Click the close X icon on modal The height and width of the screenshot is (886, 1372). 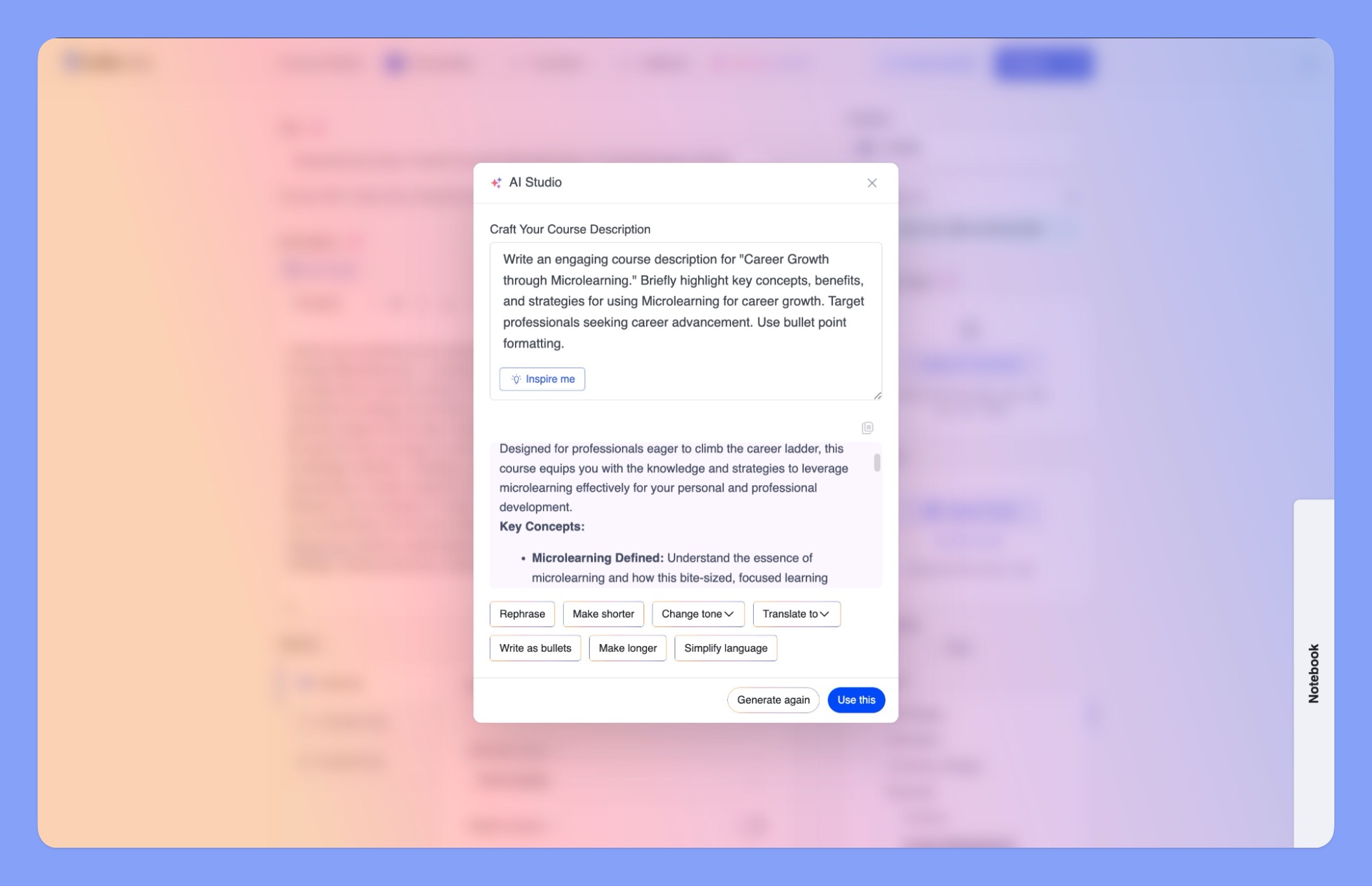point(872,183)
